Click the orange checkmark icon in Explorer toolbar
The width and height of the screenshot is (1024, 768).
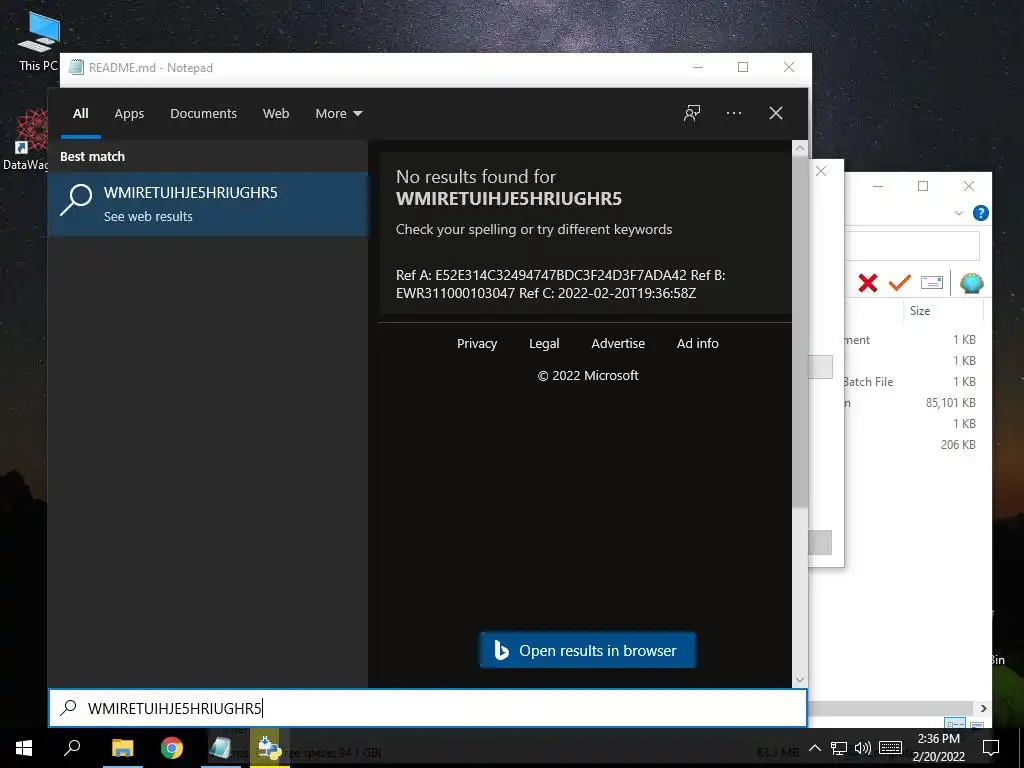tap(899, 283)
